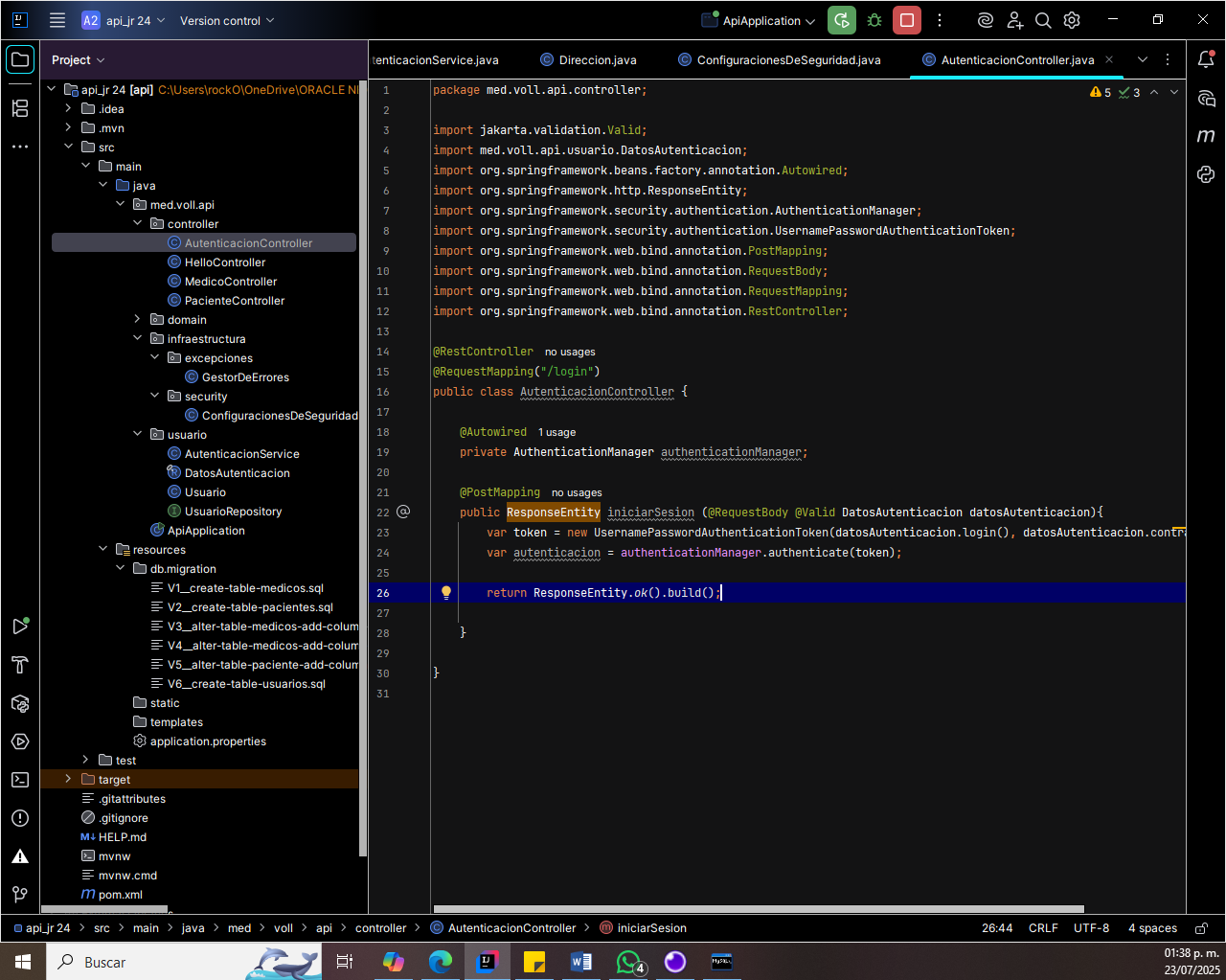Click the Windows Start button
Image resolution: width=1226 pixels, height=980 pixels.
pos(22,962)
